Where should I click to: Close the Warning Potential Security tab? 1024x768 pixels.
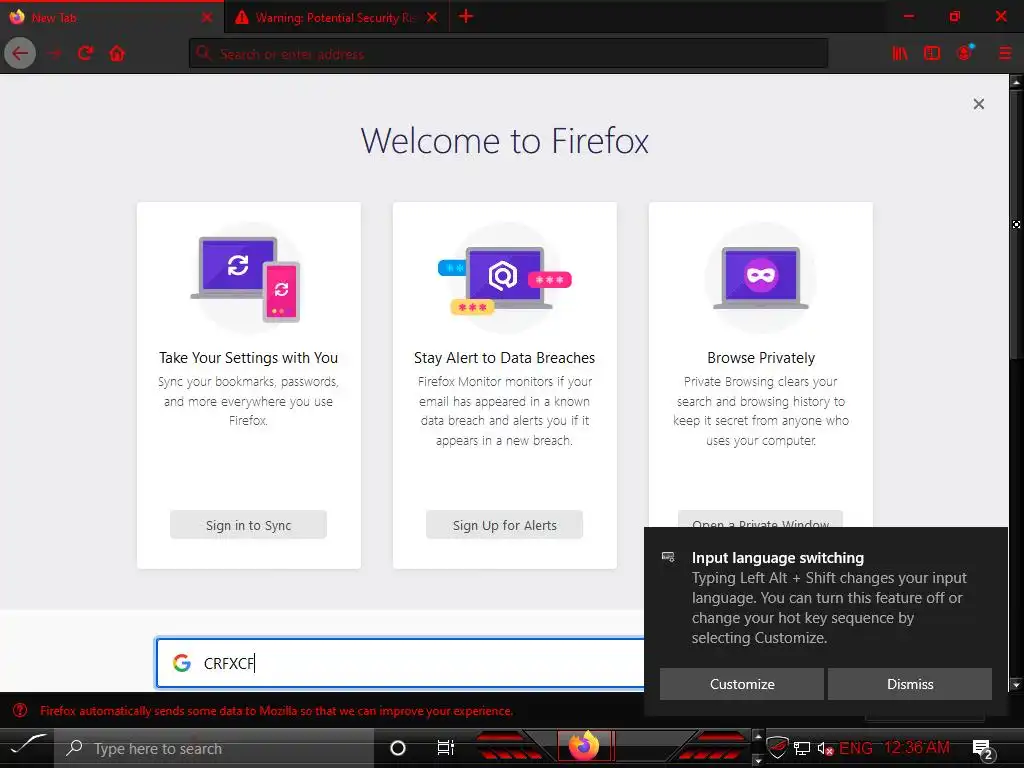tap(432, 17)
